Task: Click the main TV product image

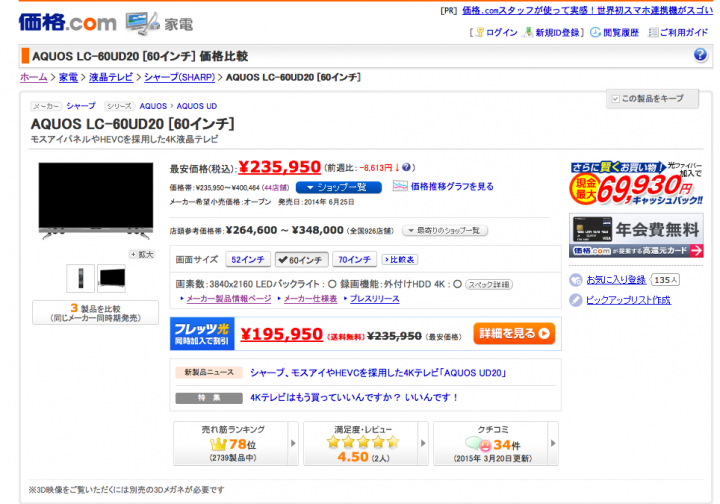Action: click(x=96, y=201)
